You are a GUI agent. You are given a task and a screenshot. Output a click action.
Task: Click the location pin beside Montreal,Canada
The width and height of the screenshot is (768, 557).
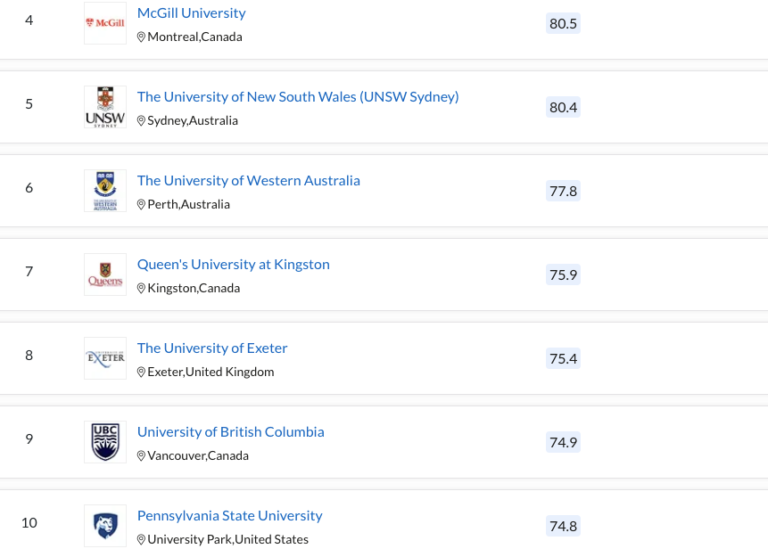[x=141, y=37]
